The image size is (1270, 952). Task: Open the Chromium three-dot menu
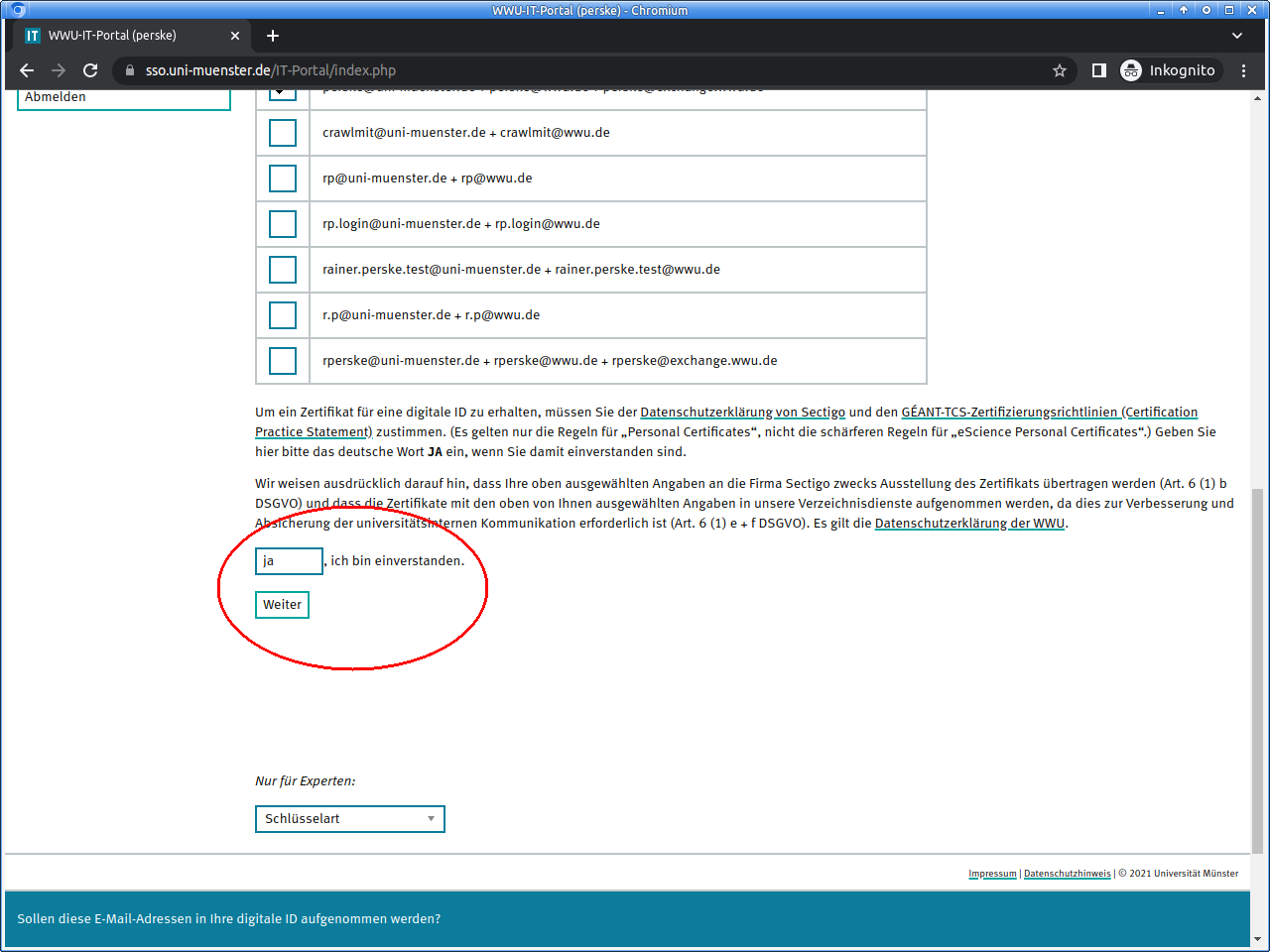[x=1243, y=70]
